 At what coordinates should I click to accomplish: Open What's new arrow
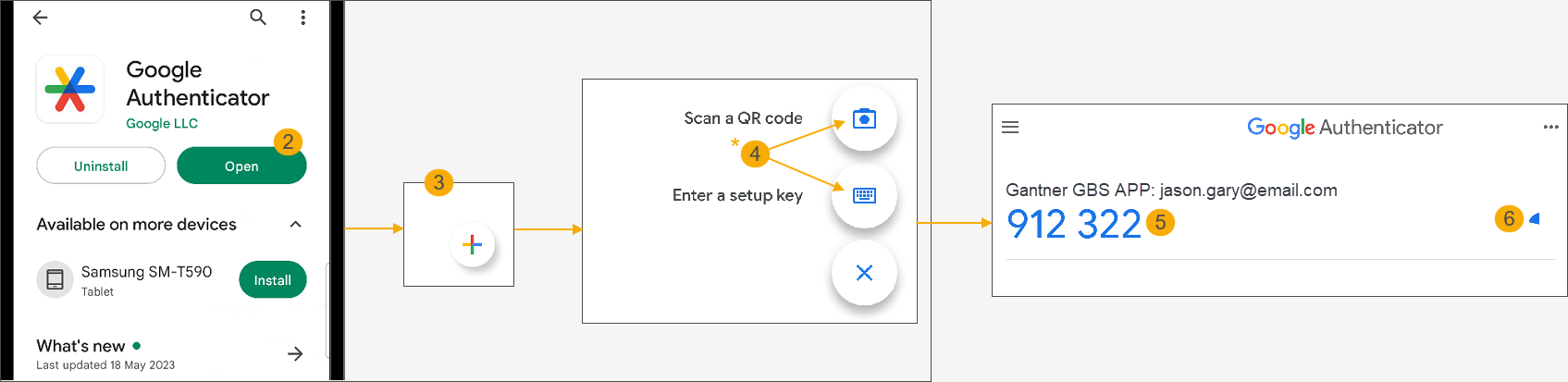pyautogui.click(x=295, y=353)
